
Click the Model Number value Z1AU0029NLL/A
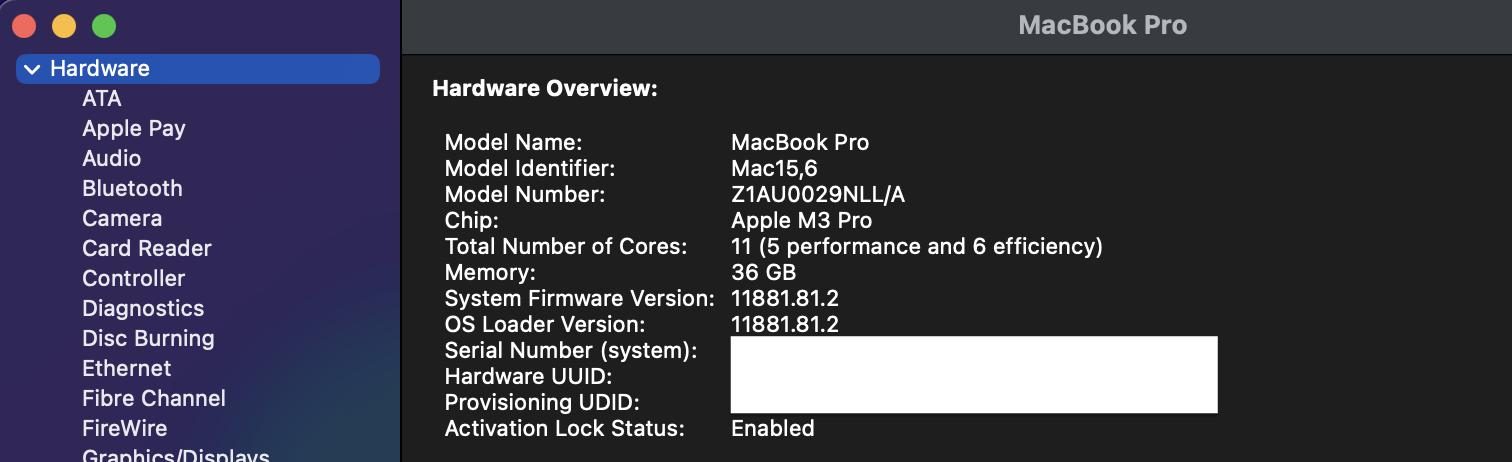(x=818, y=194)
